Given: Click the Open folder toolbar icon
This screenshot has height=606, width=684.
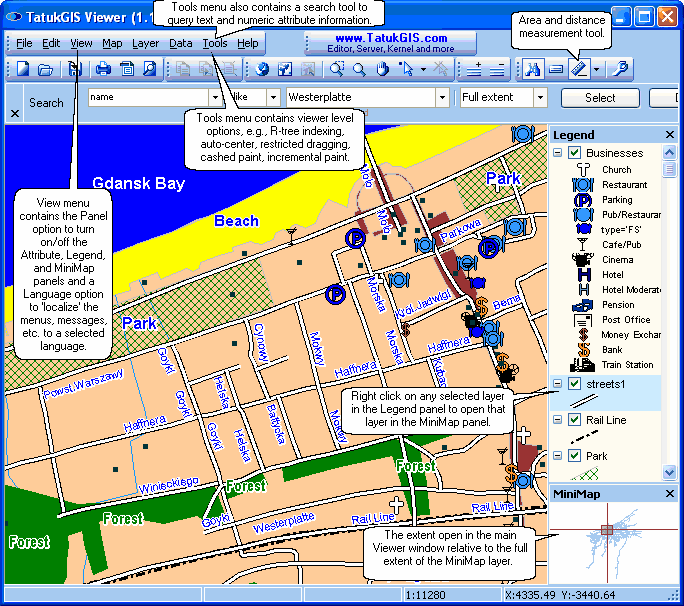Looking at the screenshot, I should click(45, 69).
